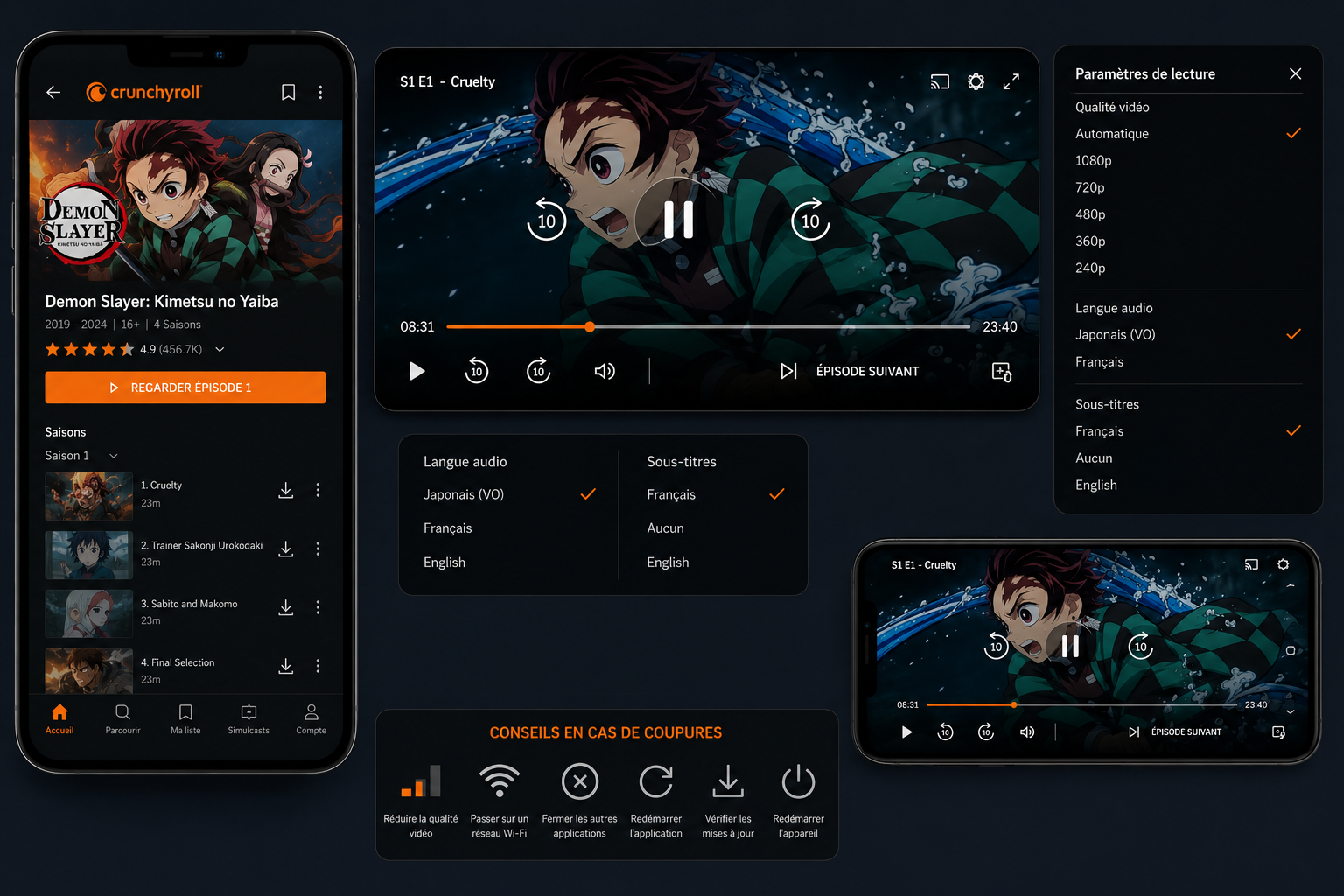Open more options for episode 3 Sabito and Makomo
Screen dimensions: 1344x896
click(318, 607)
